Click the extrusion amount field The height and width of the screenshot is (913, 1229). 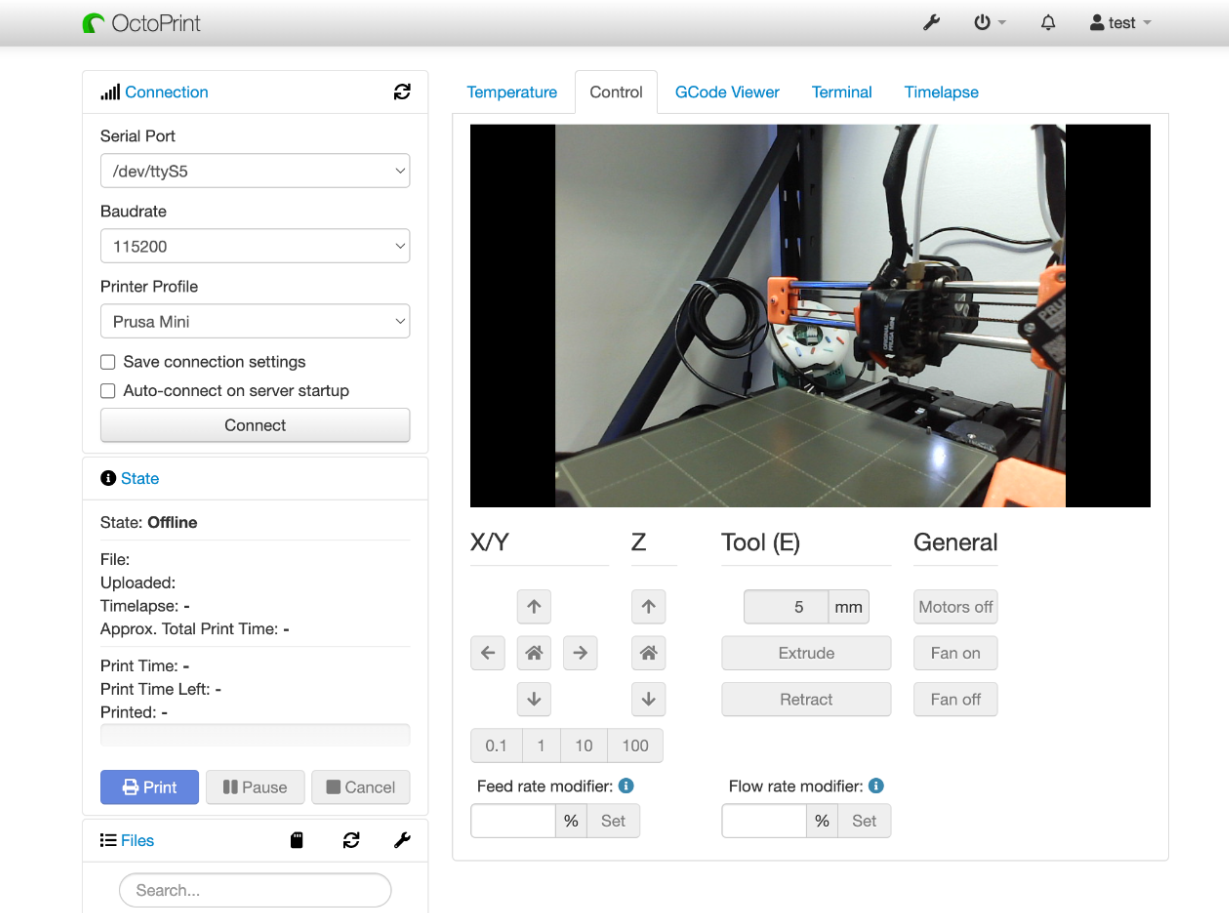pos(786,607)
